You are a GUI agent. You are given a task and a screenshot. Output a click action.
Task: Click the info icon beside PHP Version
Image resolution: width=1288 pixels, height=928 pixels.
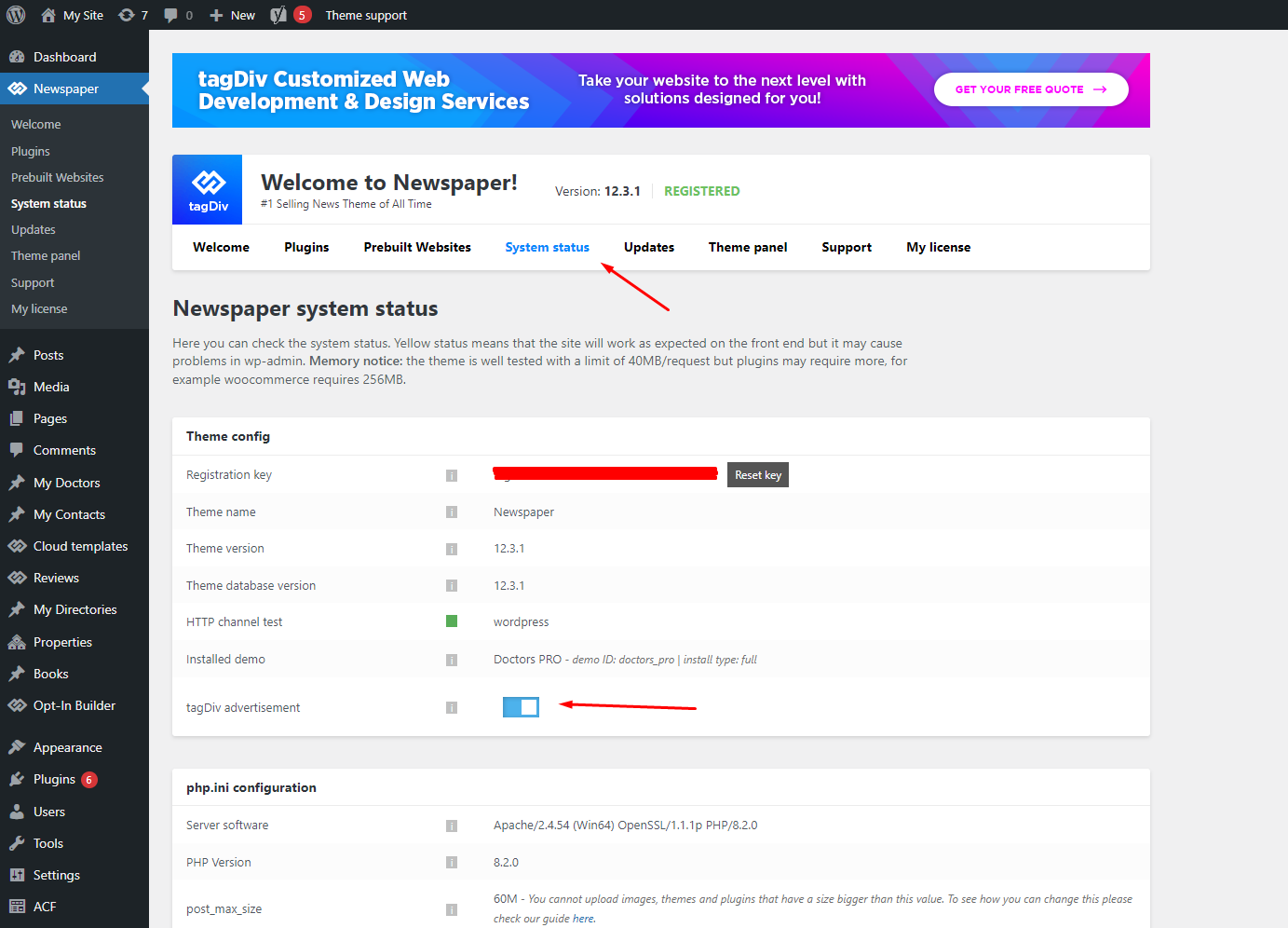click(x=452, y=862)
